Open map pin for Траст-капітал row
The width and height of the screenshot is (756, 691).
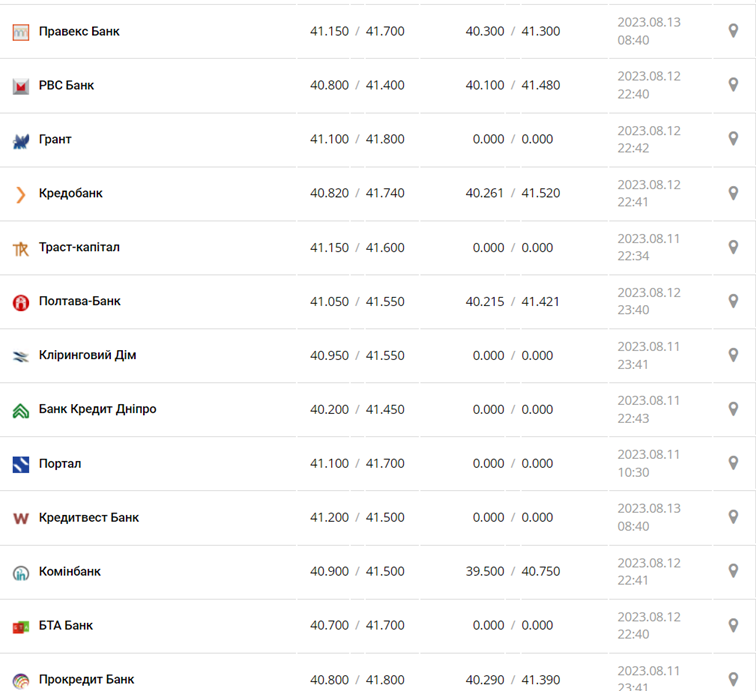click(x=733, y=247)
